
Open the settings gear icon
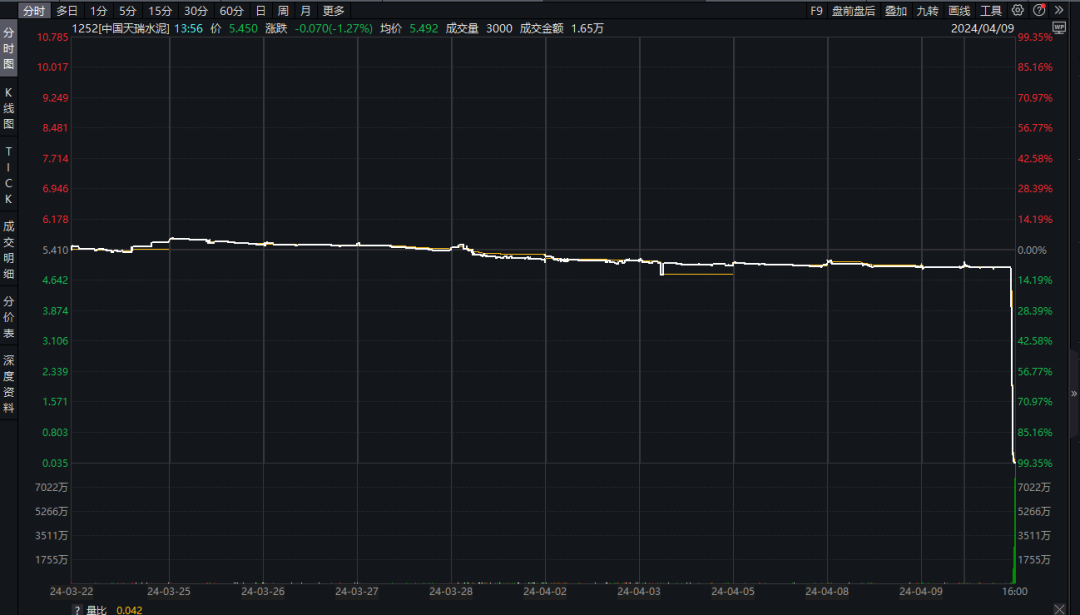(x=1019, y=10)
